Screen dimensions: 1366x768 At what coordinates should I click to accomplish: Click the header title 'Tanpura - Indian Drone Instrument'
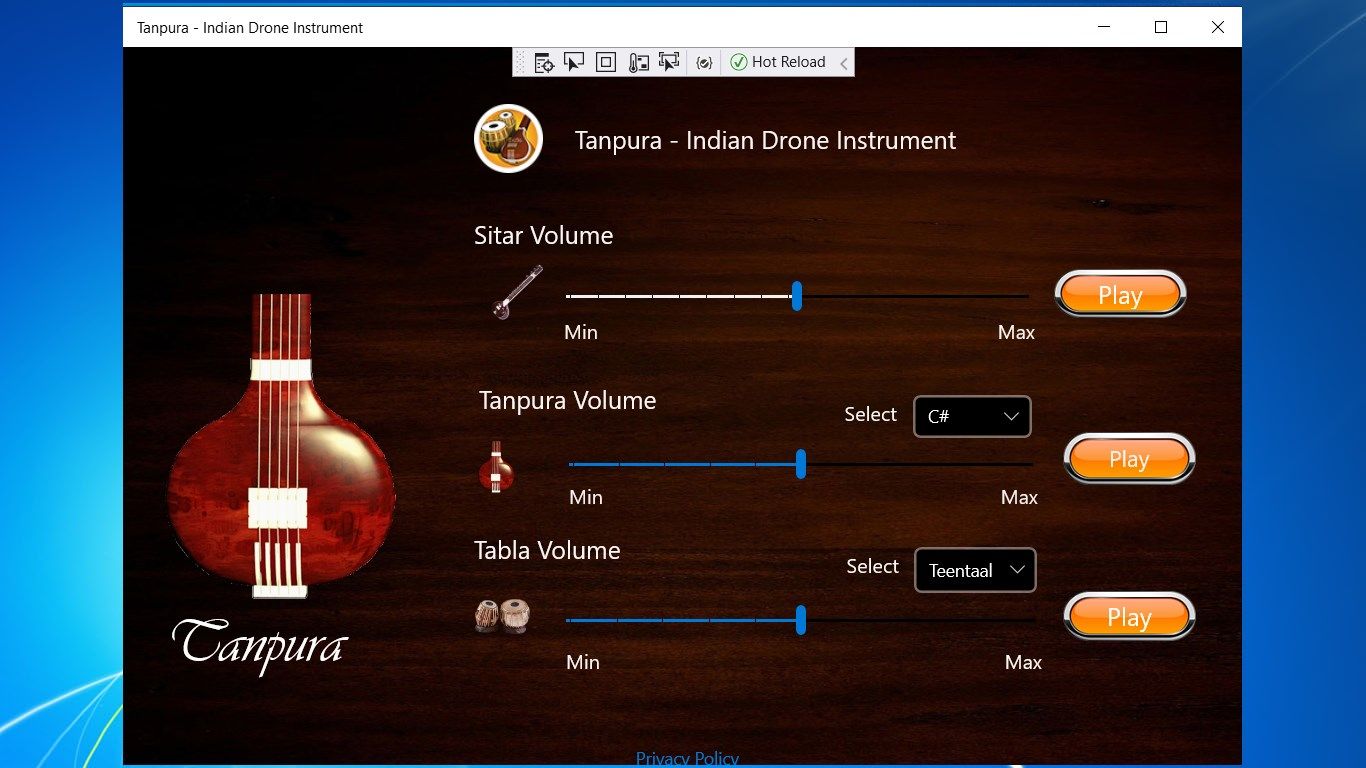765,141
